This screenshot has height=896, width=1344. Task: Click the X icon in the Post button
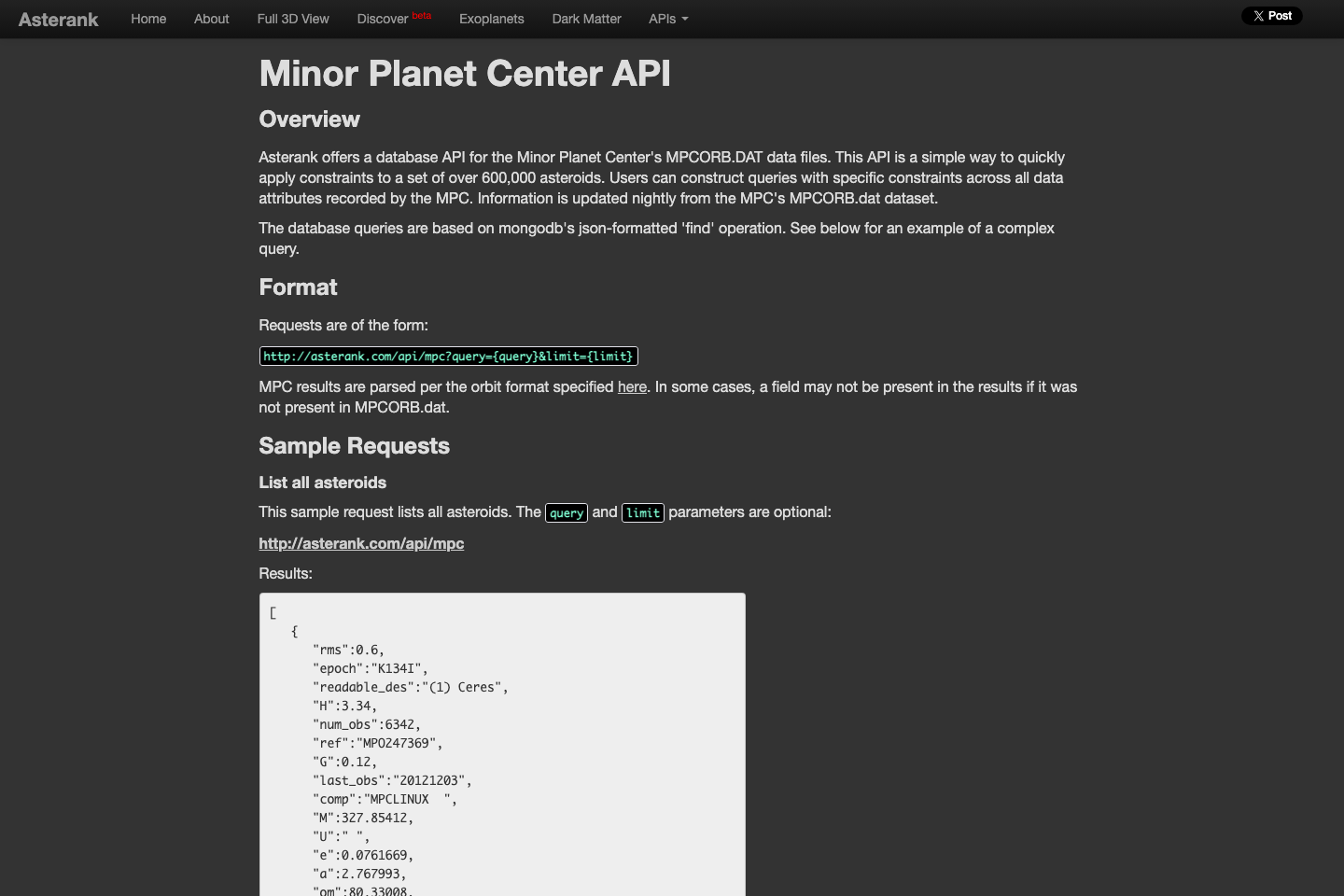tap(1258, 15)
